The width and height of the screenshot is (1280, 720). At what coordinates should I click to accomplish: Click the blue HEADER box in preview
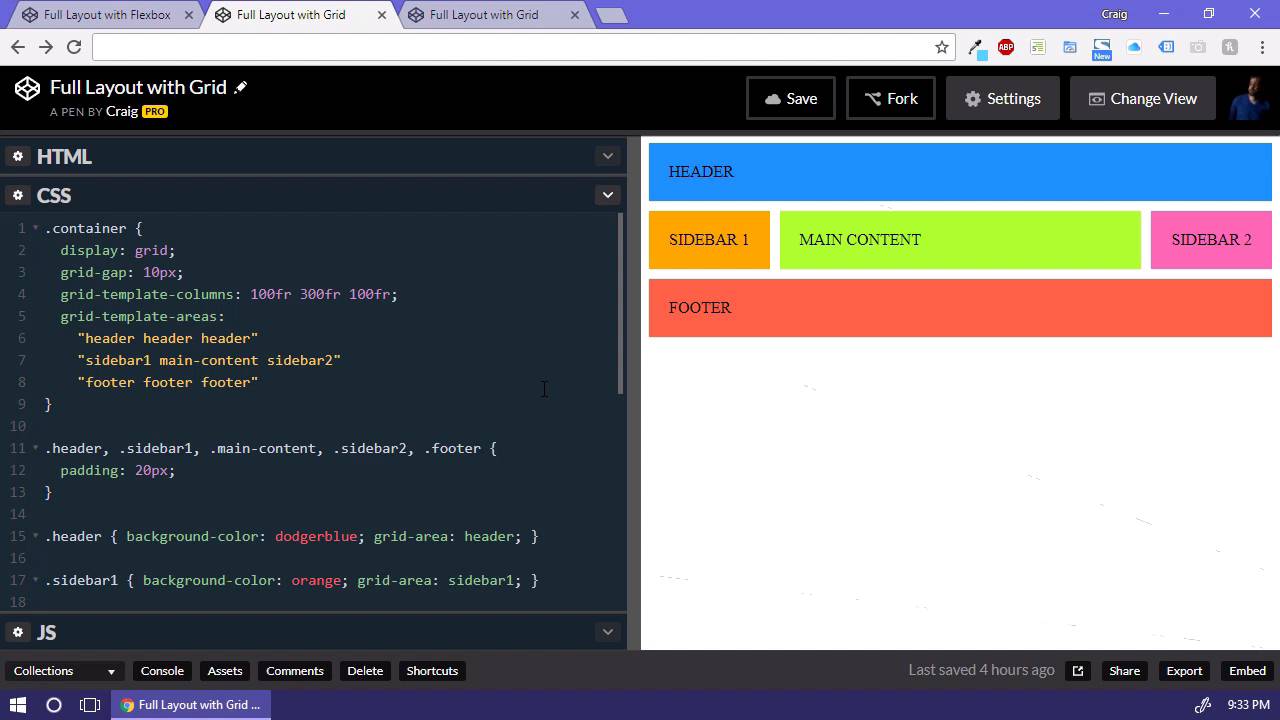coord(960,172)
